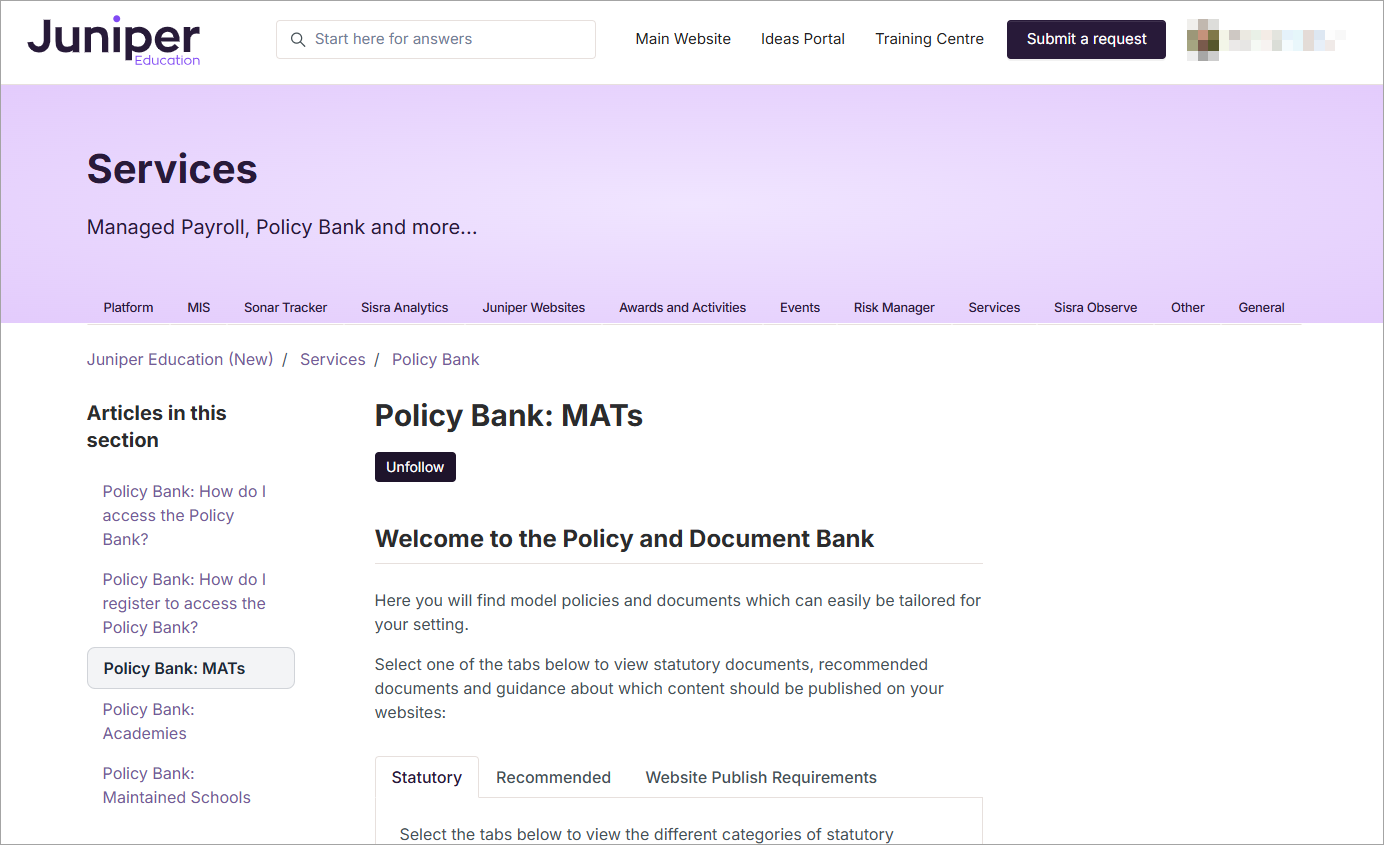Select Sonar Tracker in the category bar

286,307
